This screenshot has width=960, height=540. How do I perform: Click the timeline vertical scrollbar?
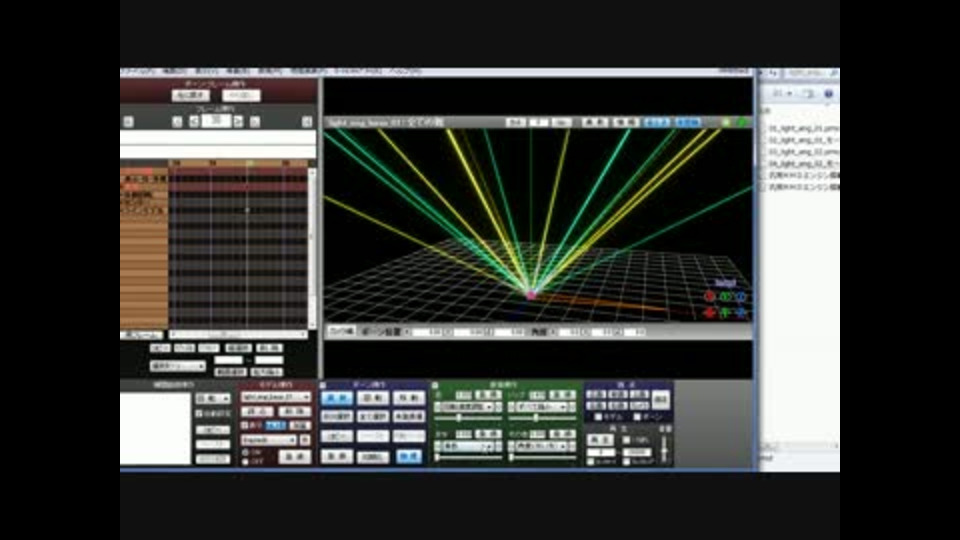pyautogui.click(x=312, y=248)
